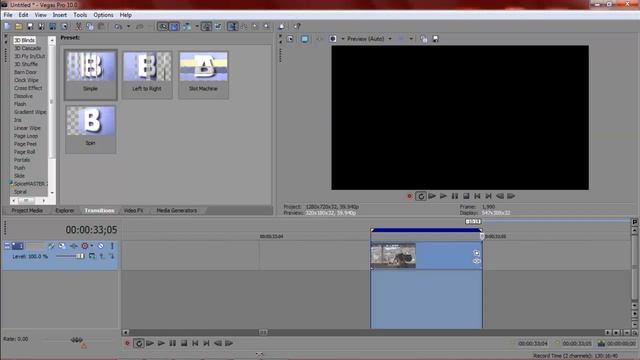
Task: Click the playback Rate slider handle
Action: click(76, 340)
